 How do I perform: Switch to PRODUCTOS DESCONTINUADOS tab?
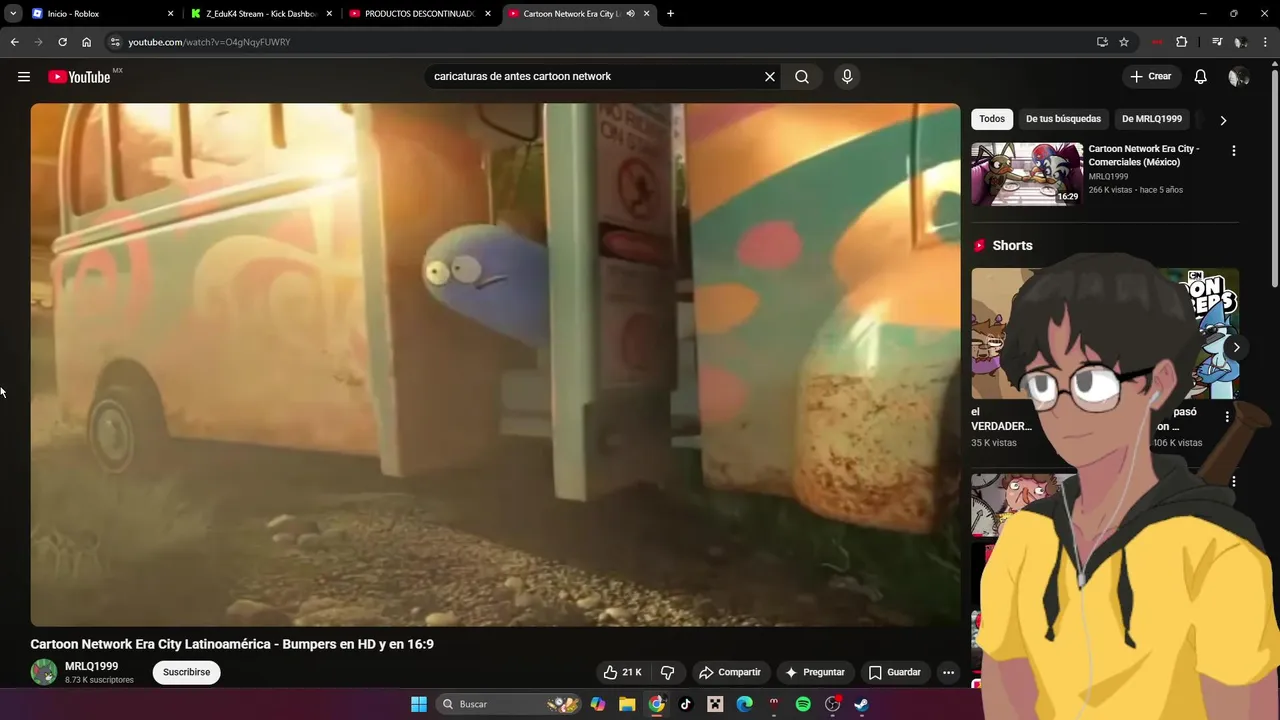[420, 14]
